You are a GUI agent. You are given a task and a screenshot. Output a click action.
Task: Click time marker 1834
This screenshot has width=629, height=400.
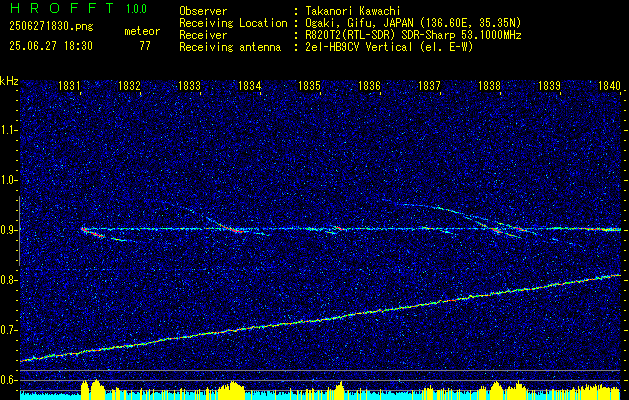[249, 85]
